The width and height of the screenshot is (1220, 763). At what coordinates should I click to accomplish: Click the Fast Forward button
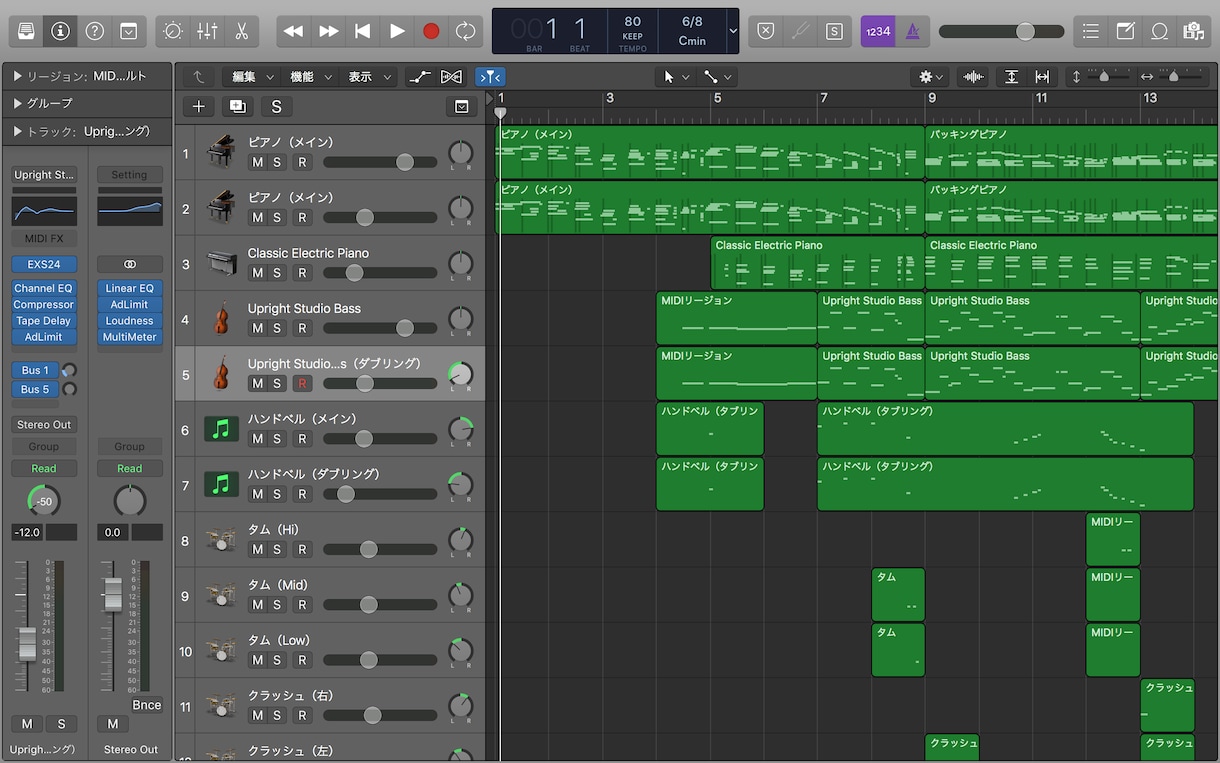[x=328, y=31]
